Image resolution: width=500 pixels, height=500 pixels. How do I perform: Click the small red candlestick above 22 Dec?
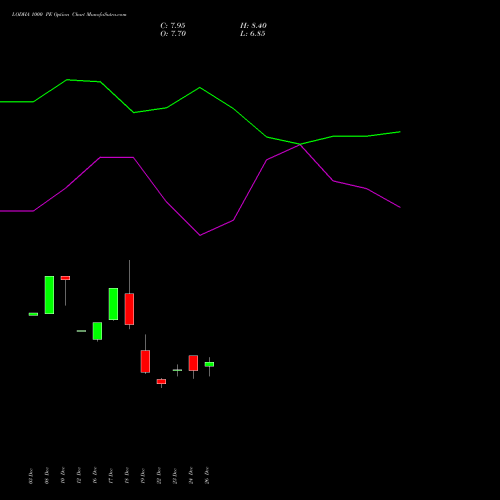coord(161,382)
